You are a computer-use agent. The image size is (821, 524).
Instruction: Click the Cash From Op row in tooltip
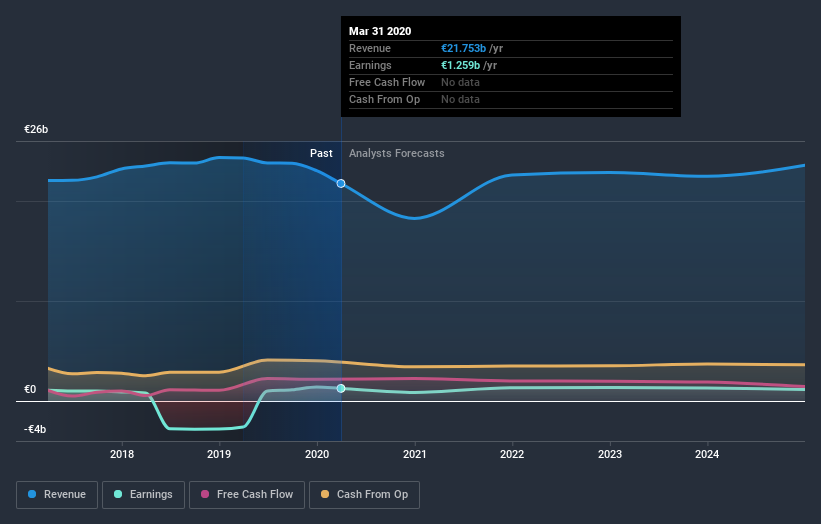511,99
